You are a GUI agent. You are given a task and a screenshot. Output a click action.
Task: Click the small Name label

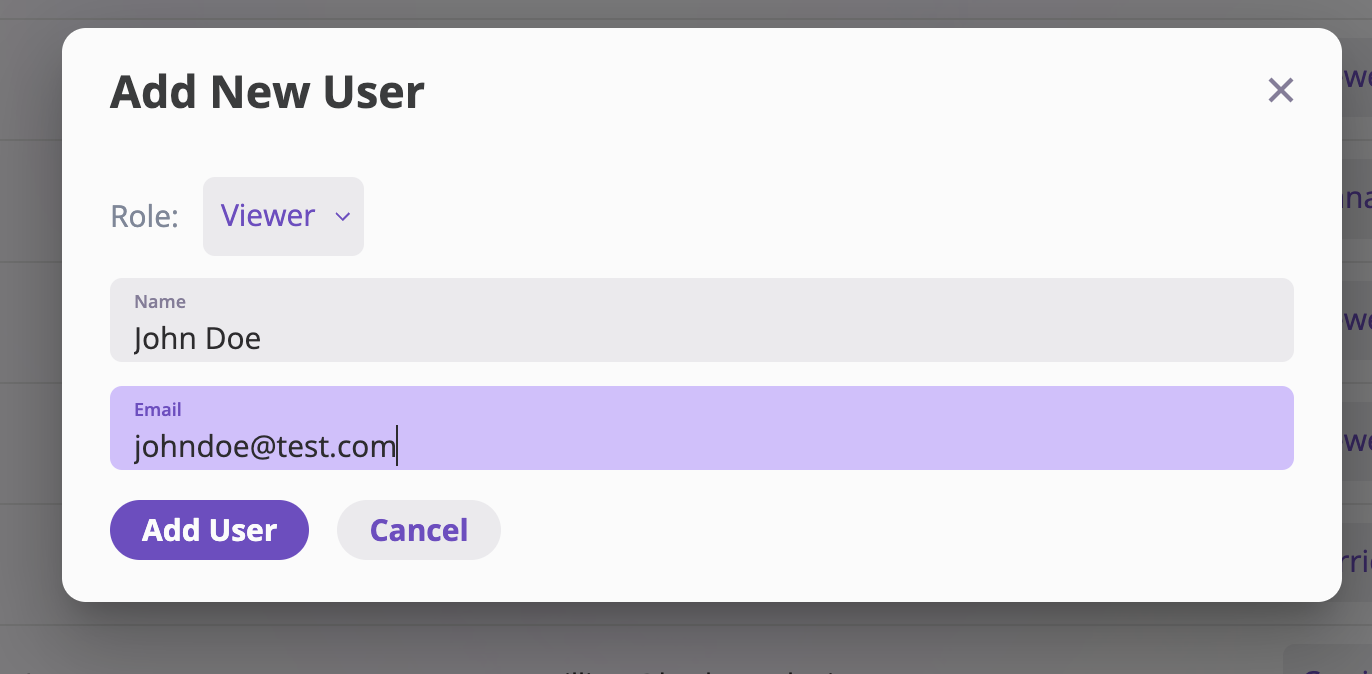coord(160,301)
